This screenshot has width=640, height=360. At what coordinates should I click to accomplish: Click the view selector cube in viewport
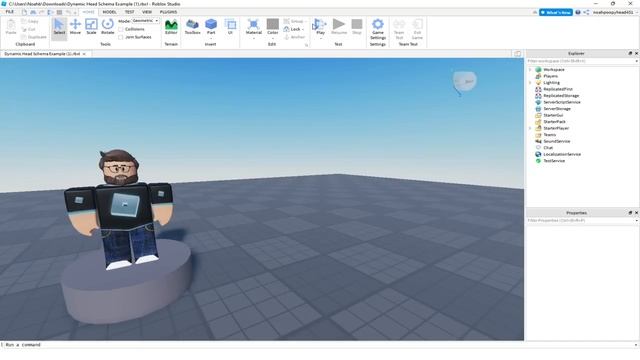click(x=464, y=82)
